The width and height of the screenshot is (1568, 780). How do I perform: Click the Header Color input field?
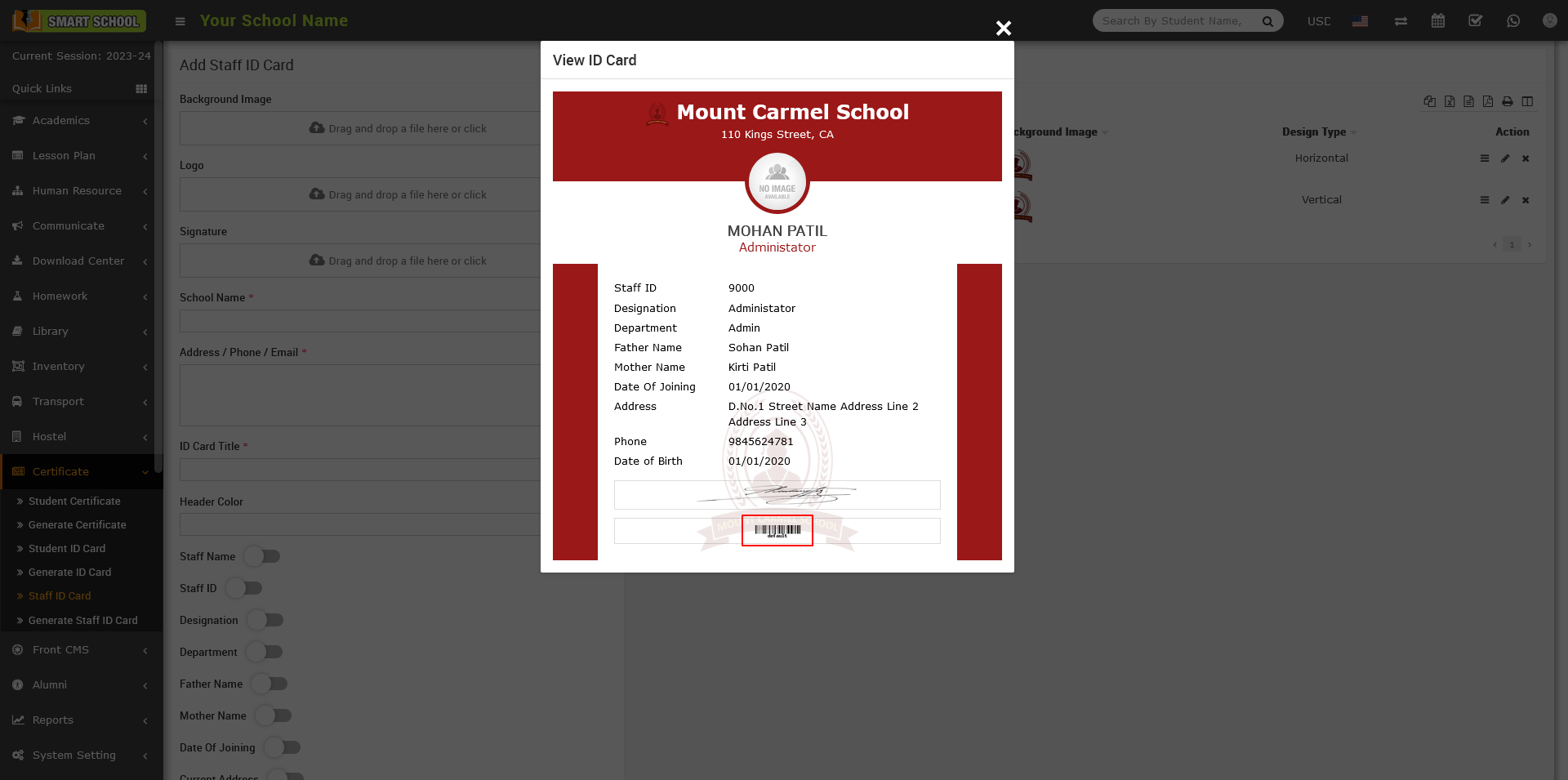(359, 524)
